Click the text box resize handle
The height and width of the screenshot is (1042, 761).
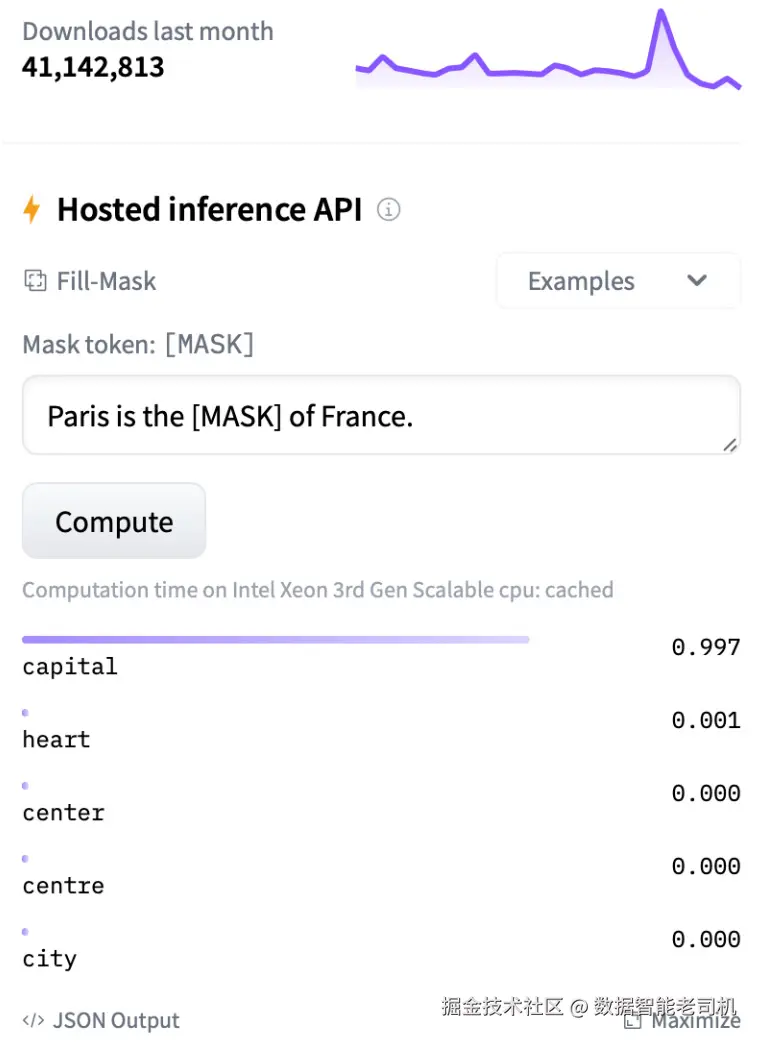(x=730, y=445)
